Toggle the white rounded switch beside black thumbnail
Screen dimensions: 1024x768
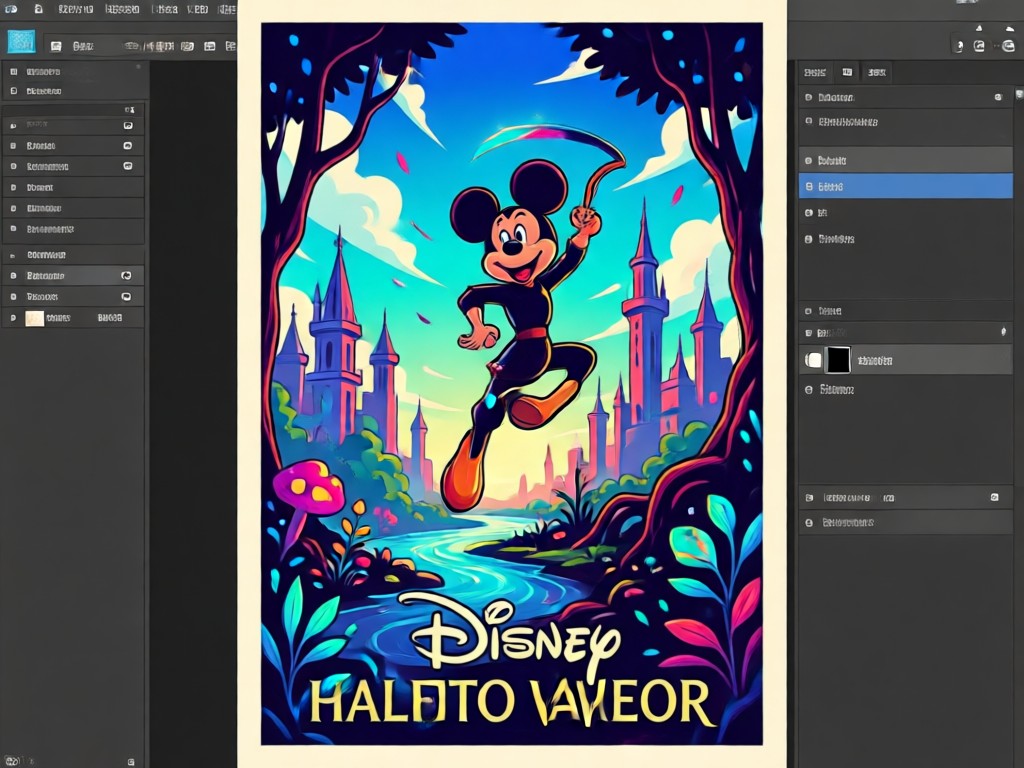pyautogui.click(x=813, y=360)
